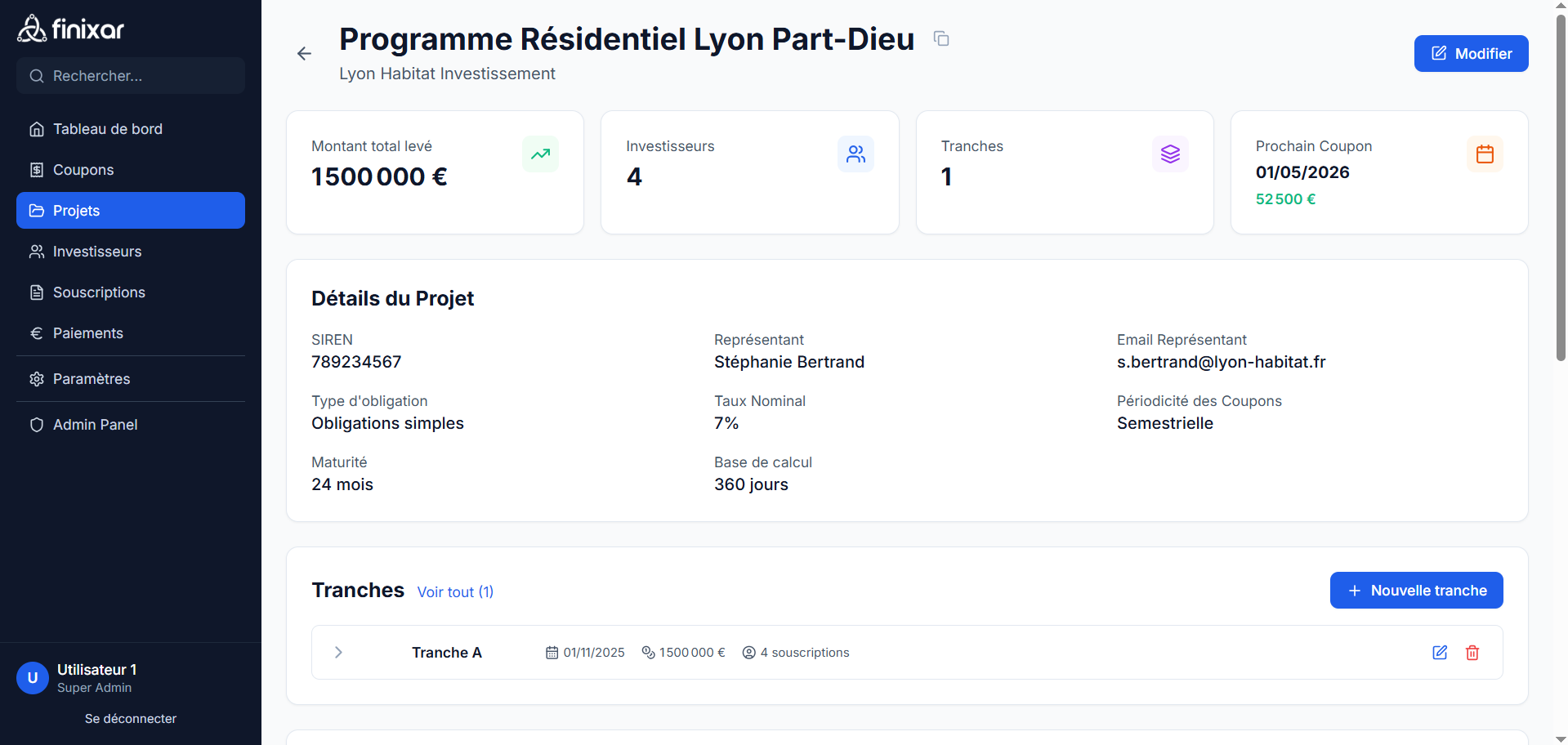Click Se déconnecter to log out
This screenshot has height=745, width=1568.
130,718
